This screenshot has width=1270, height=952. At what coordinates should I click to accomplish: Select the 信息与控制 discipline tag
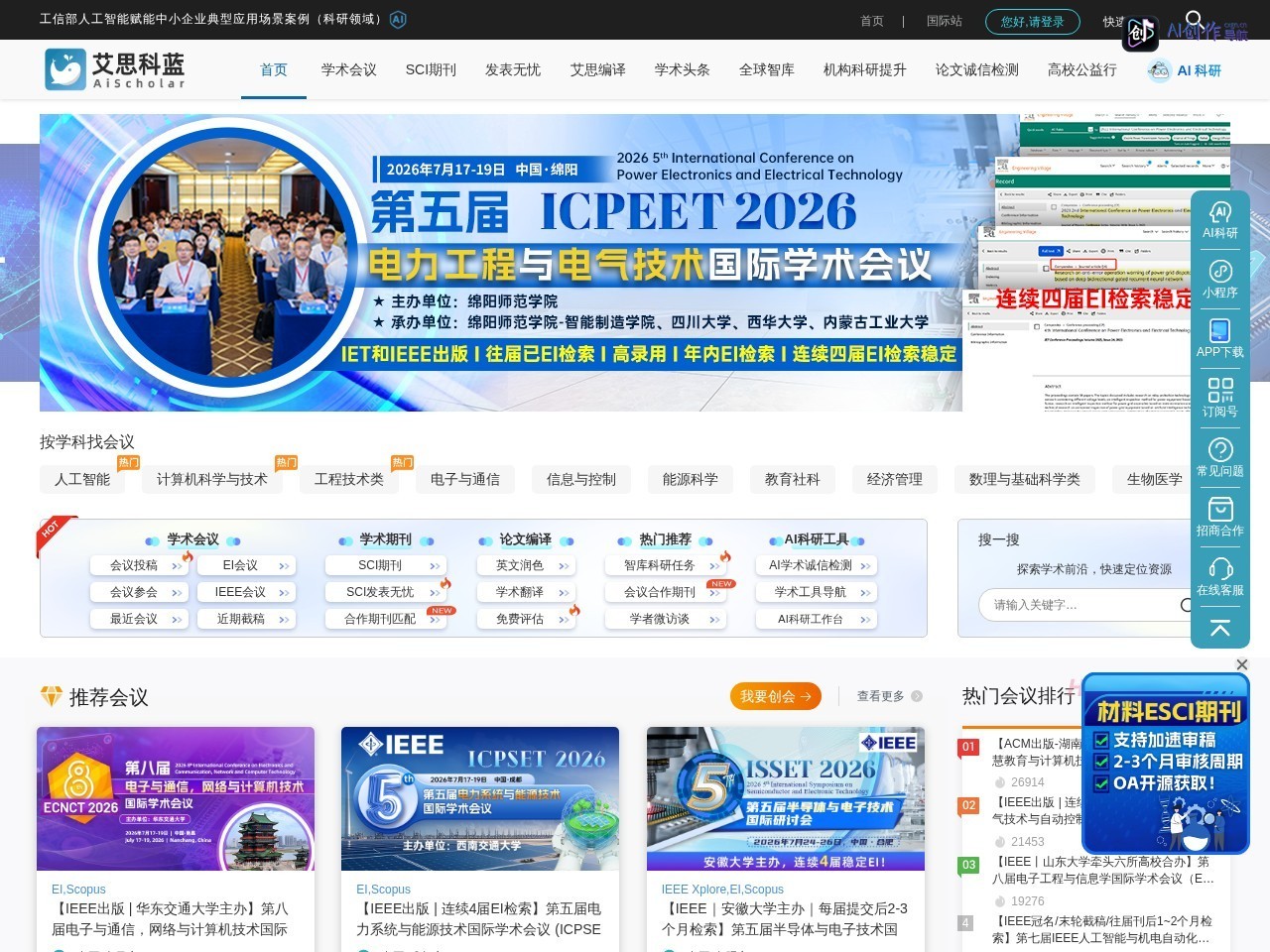581,480
